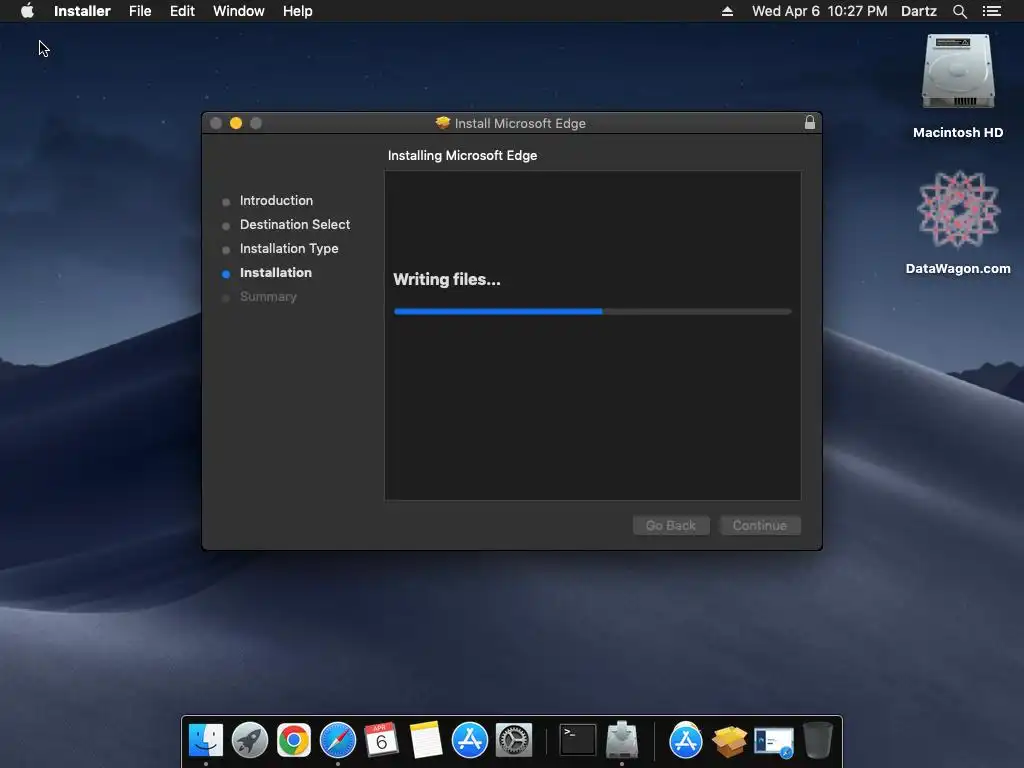Open the window-shortcut icon beside Trash
Screen dimensions: 1024x768
(774, 742)
